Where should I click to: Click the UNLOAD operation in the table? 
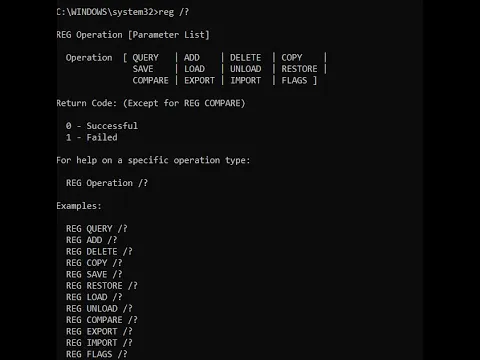pyautogui.click(x=246, y=69)
